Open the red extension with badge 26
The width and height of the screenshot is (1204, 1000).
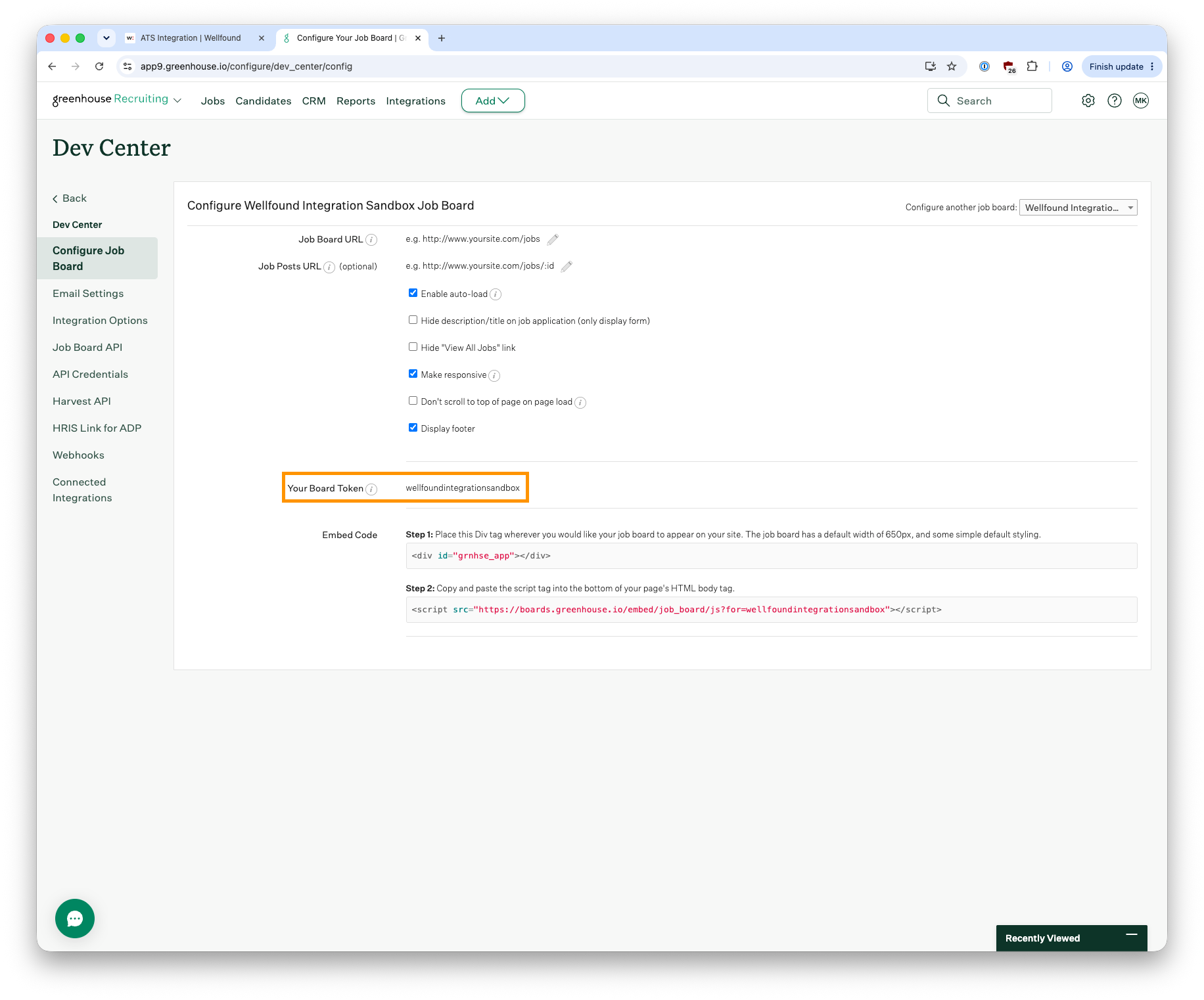click(1009, 66)
